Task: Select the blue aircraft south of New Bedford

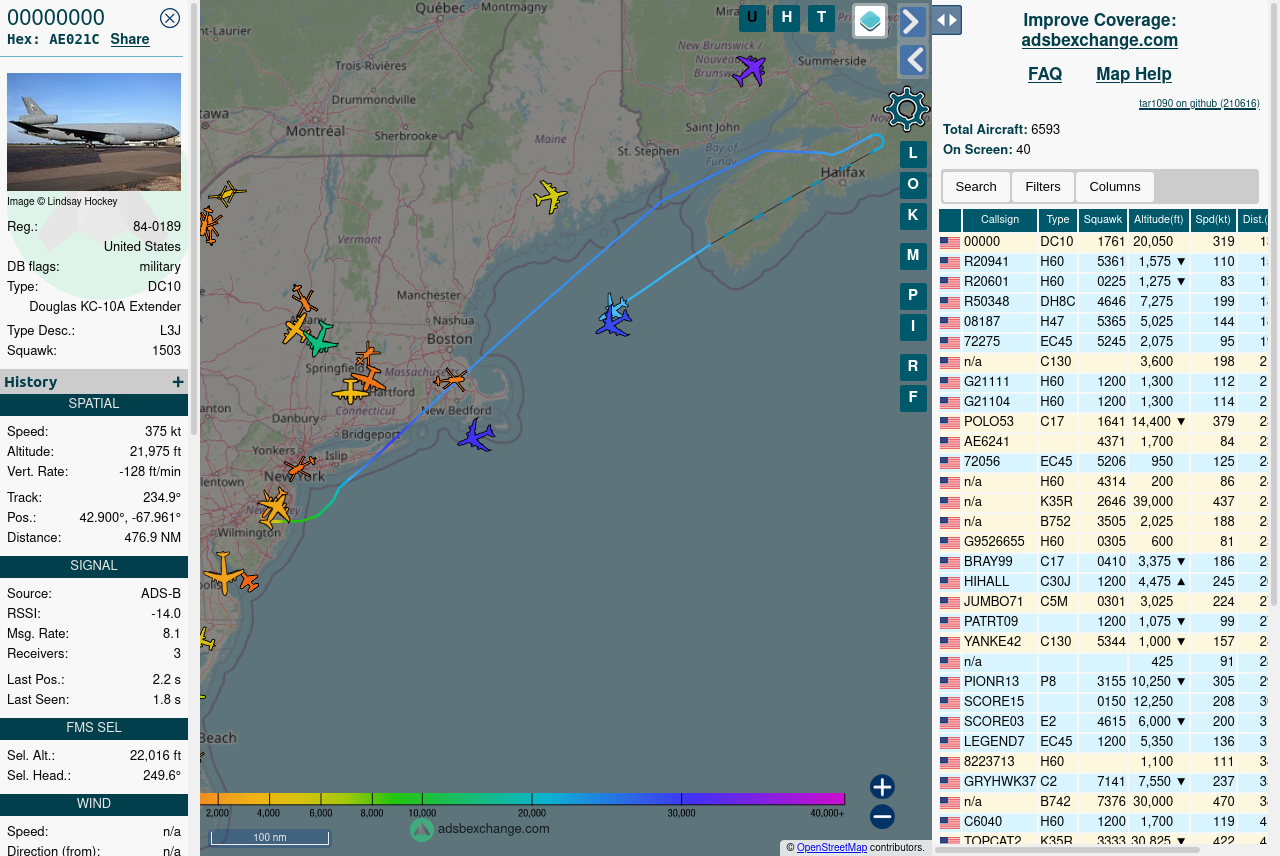Action: coord(476,435)
